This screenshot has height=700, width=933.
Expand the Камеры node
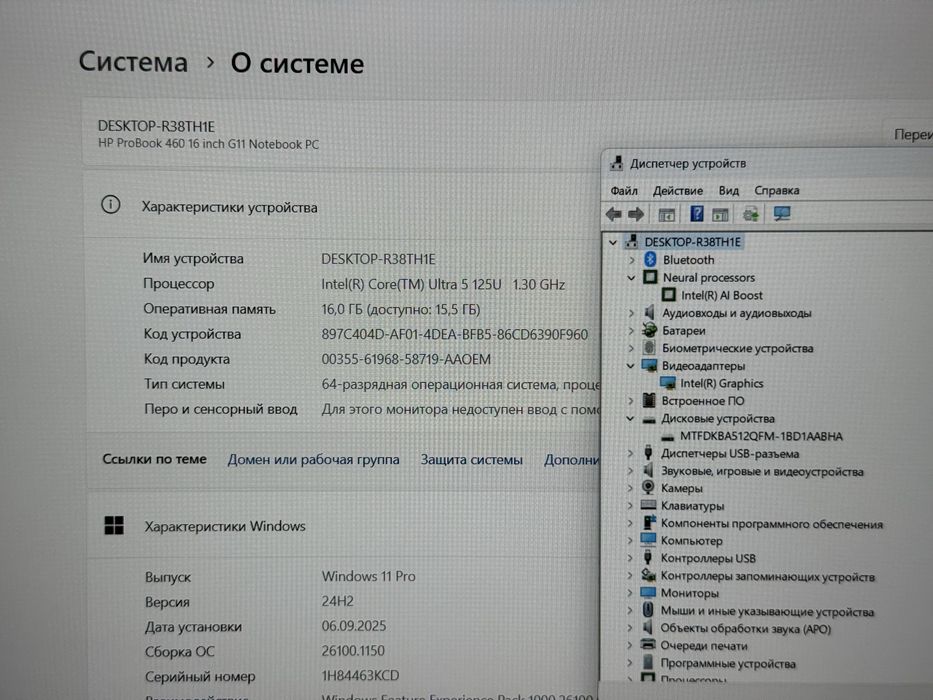coord(630,489)
